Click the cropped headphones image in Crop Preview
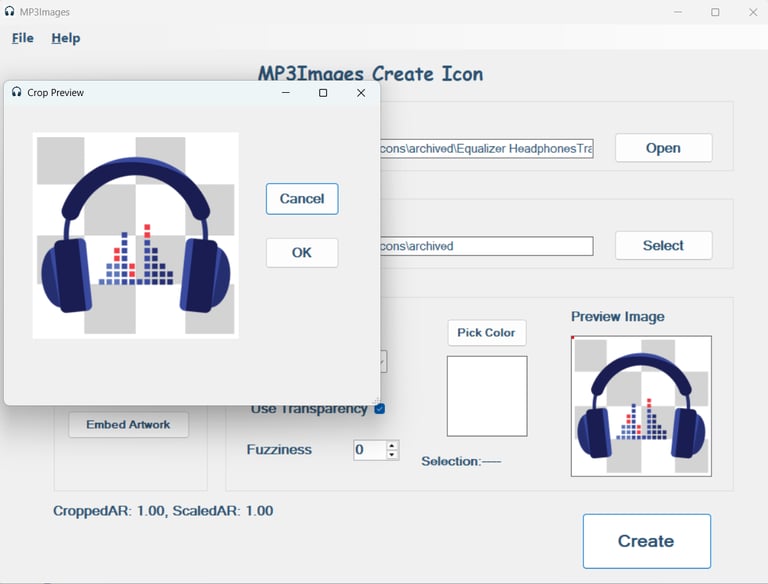The width and height of the screenshot is (768, 584). (136, 235)
